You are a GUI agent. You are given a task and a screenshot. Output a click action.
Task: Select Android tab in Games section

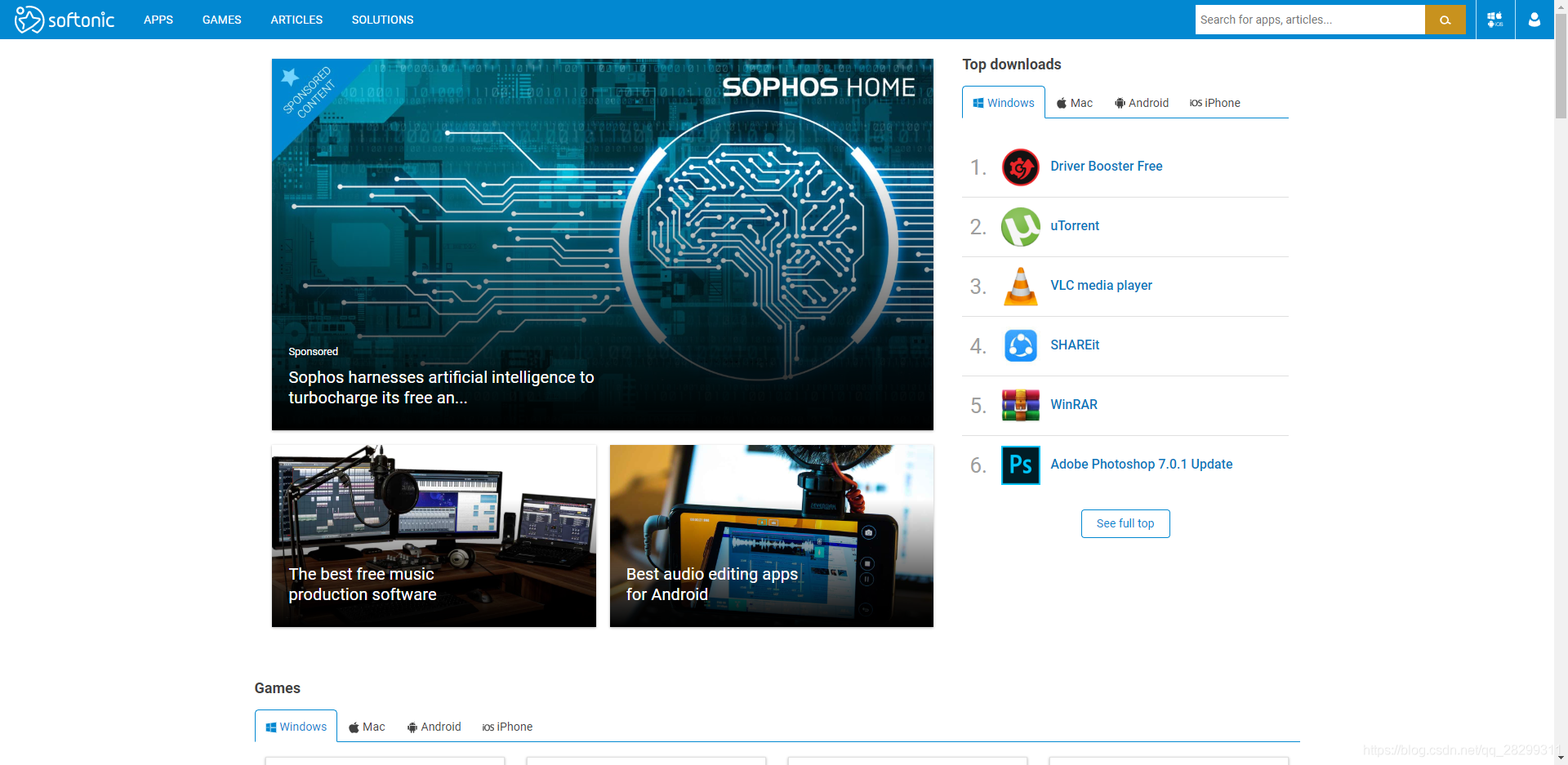pos(434,727)
